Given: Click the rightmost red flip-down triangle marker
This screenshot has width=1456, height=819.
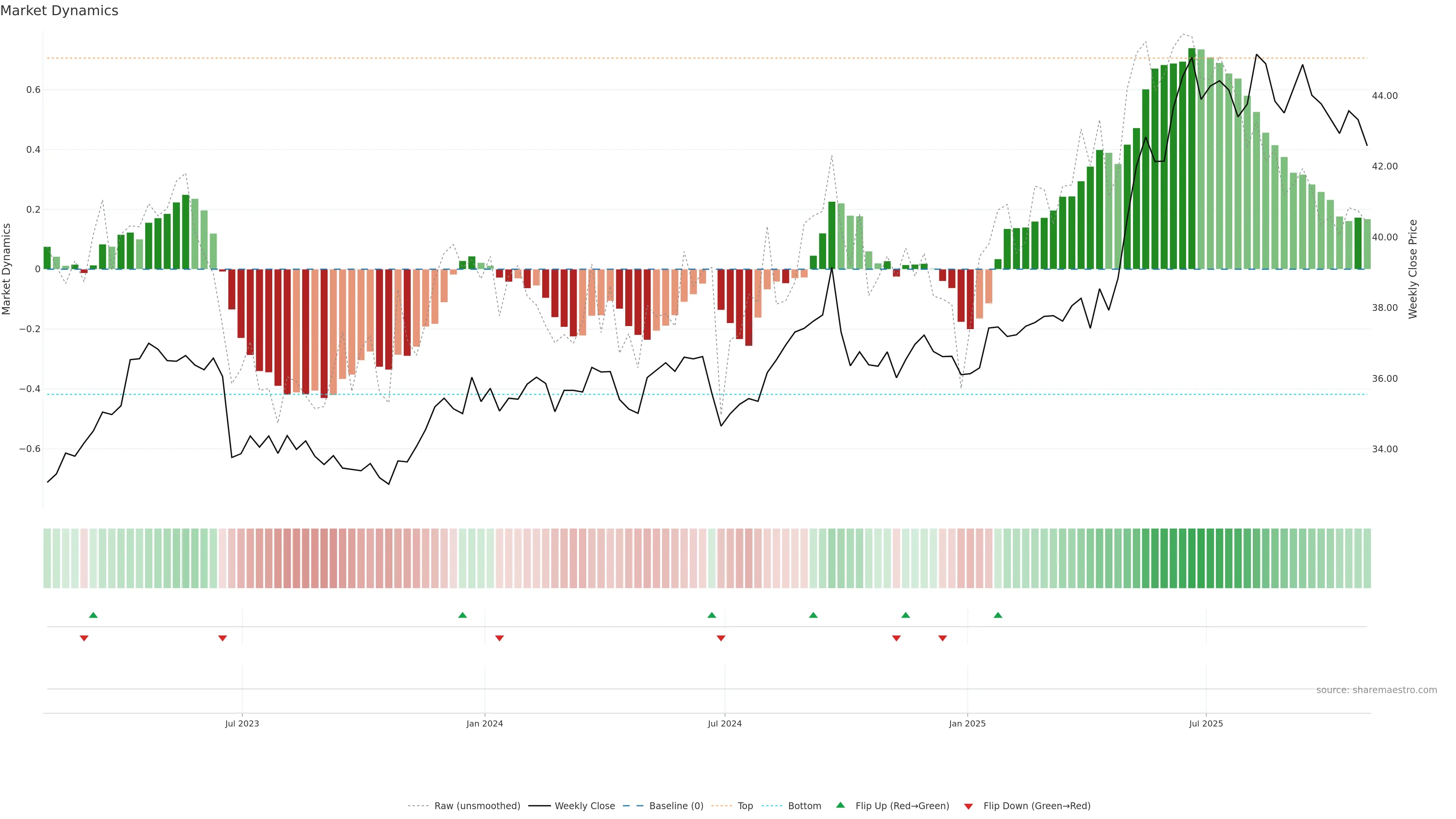Looking at the screenshot, I should coord(942,638).
